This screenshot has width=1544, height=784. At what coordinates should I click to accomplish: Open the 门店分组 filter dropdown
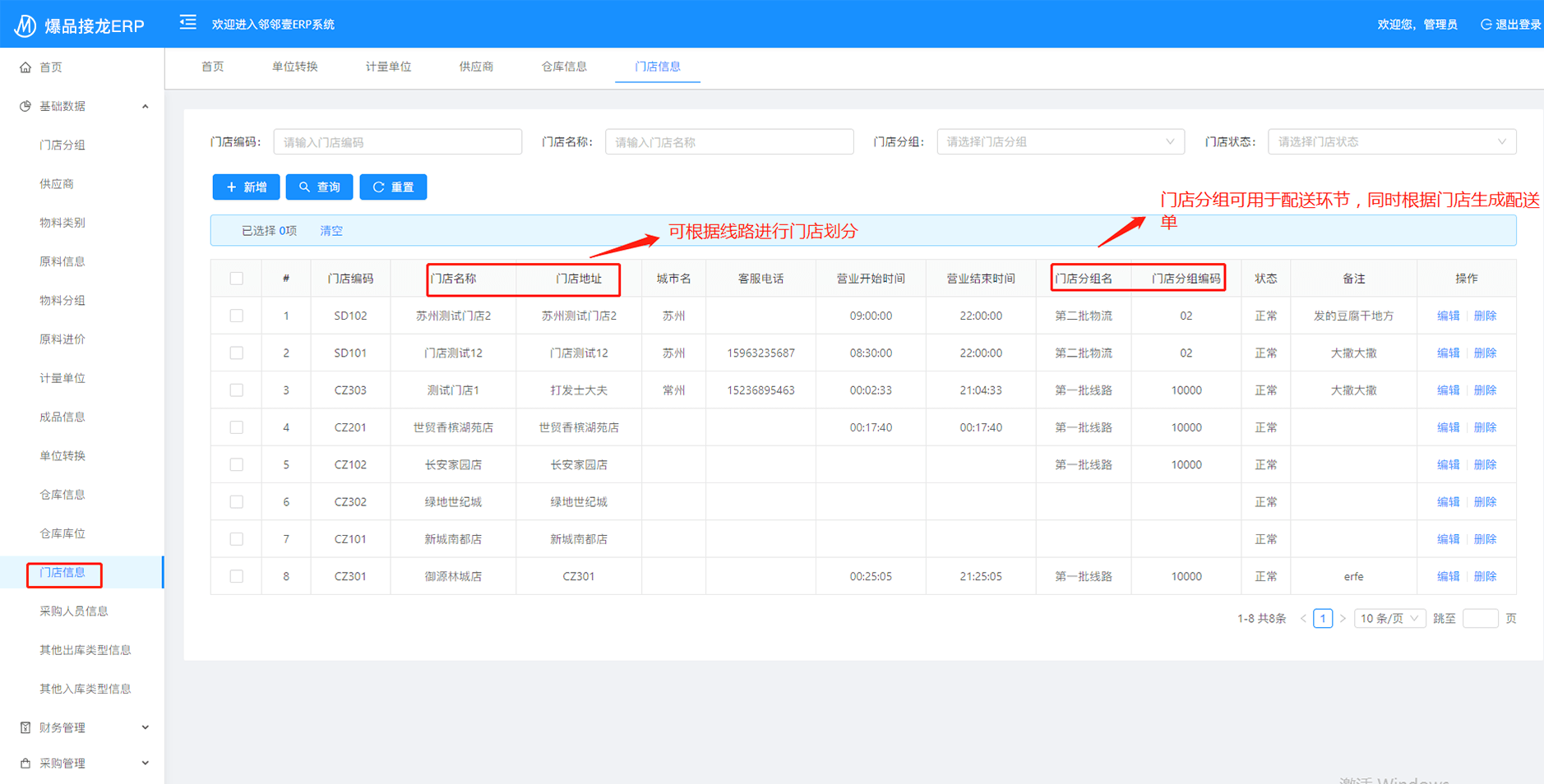pos(1061,141)
